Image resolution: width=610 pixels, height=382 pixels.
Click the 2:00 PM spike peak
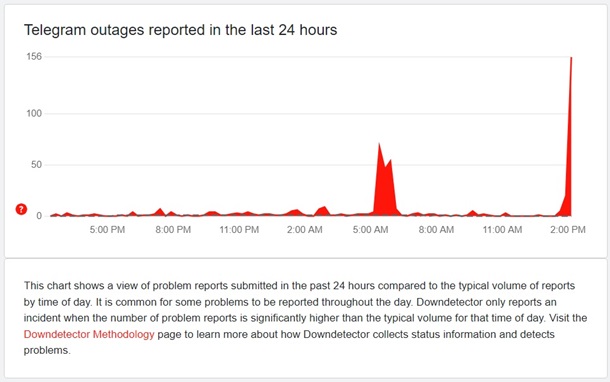tap(571, 58)
